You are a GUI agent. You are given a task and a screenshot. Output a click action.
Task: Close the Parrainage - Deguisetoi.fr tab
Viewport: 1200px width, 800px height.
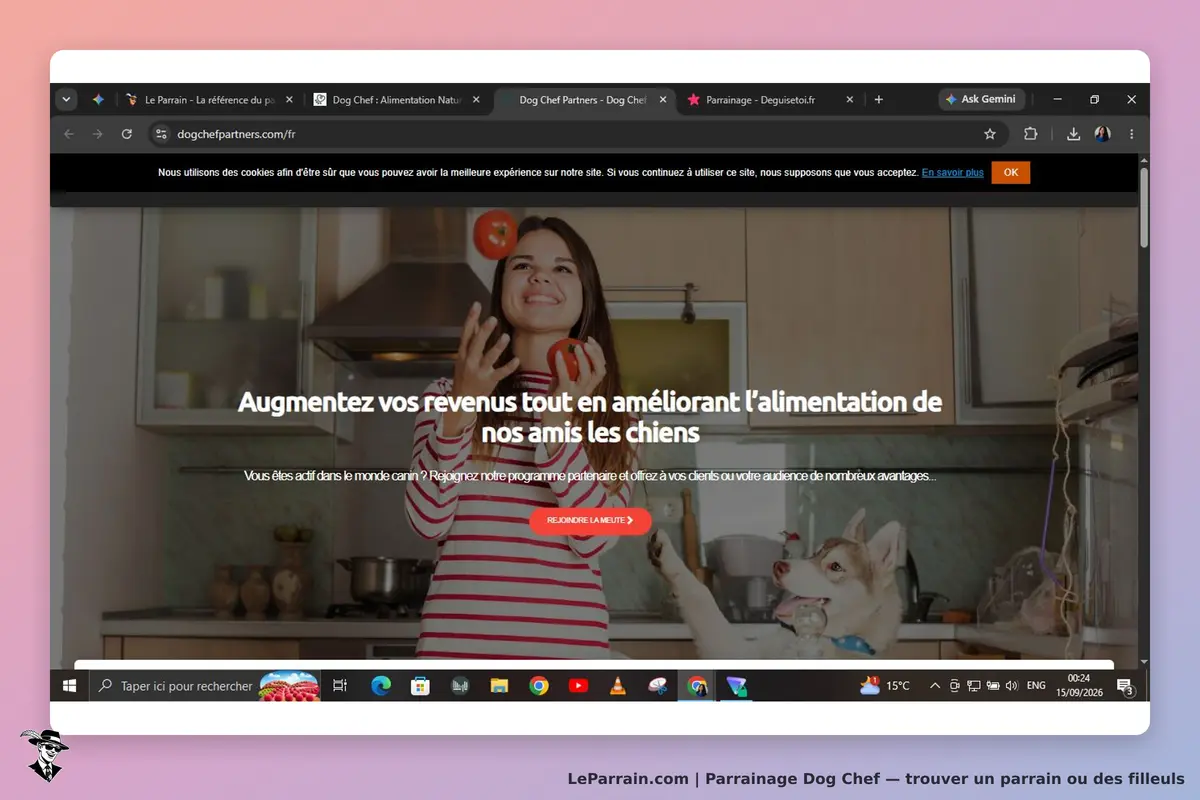(x=850, y=100)
